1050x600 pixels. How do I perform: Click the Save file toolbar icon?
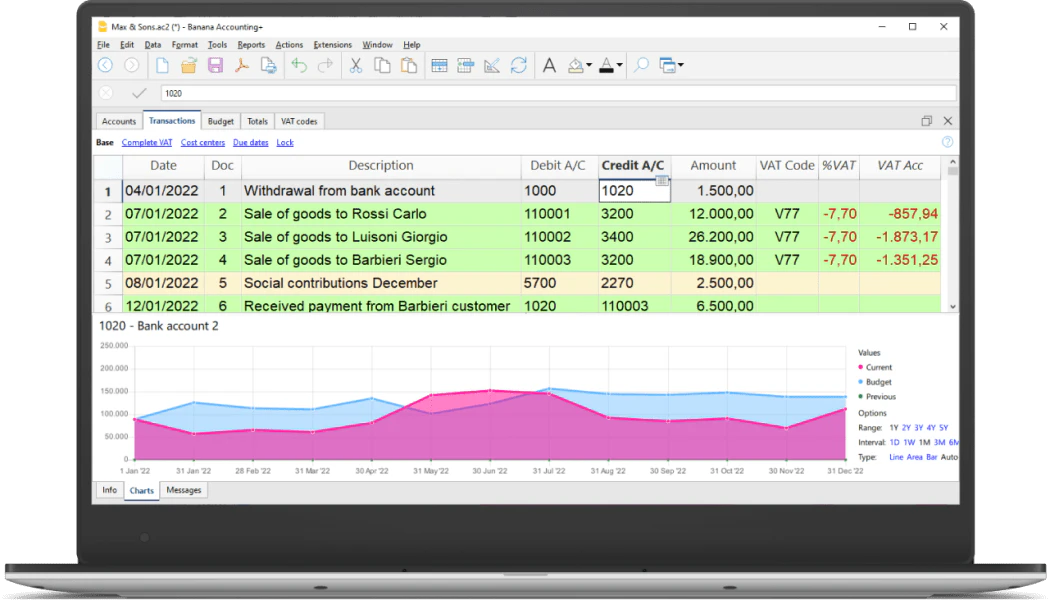216,65
